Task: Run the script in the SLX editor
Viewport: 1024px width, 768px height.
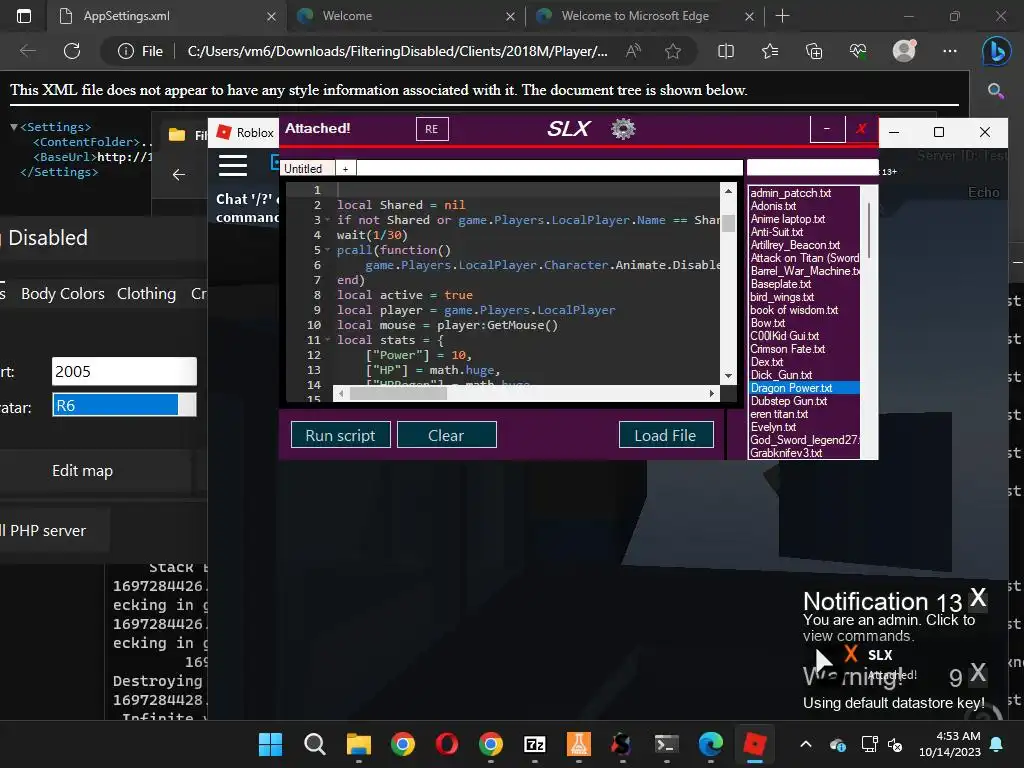Action: point(340,435)
